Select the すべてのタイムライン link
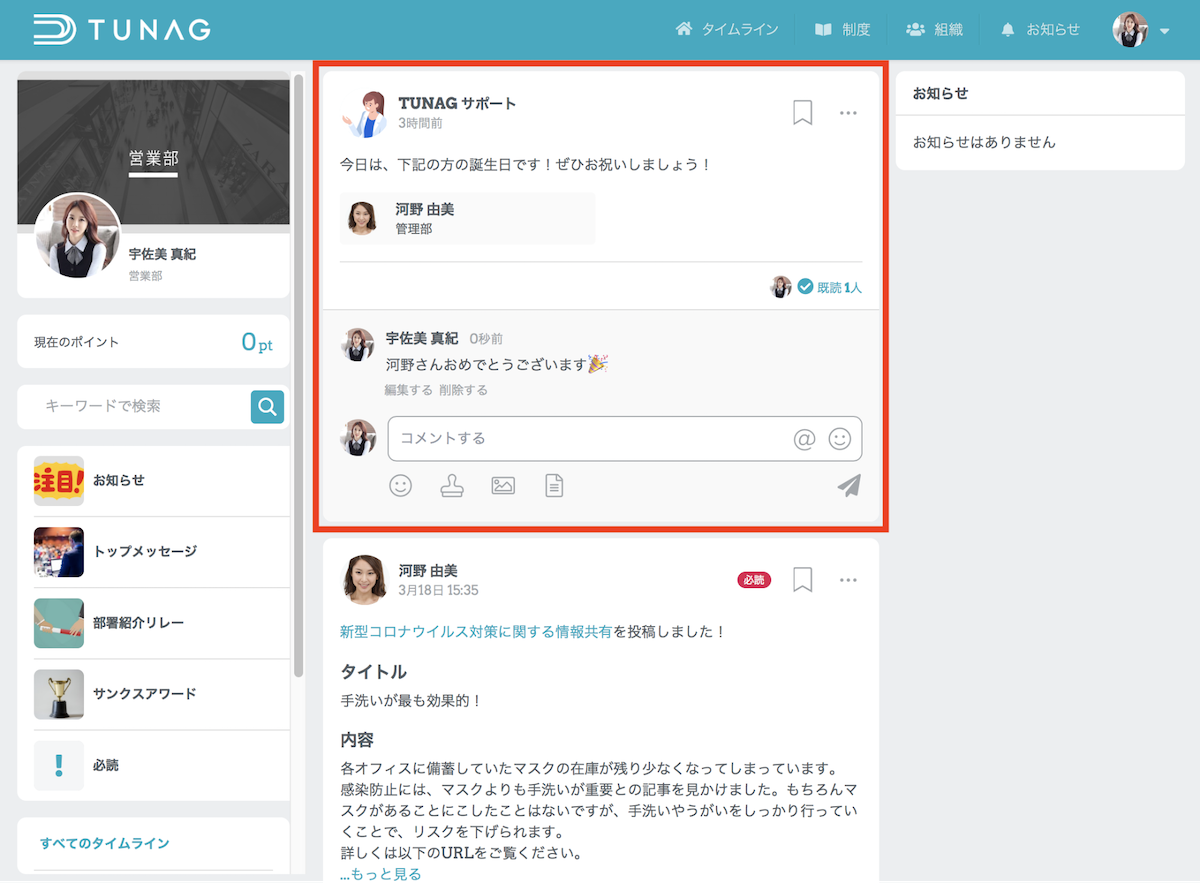This screenshot has height=883, width=1200. coord(104,843)
